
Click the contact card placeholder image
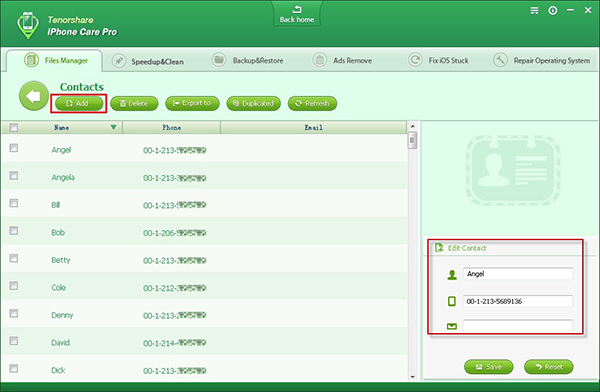click(513, 170)
